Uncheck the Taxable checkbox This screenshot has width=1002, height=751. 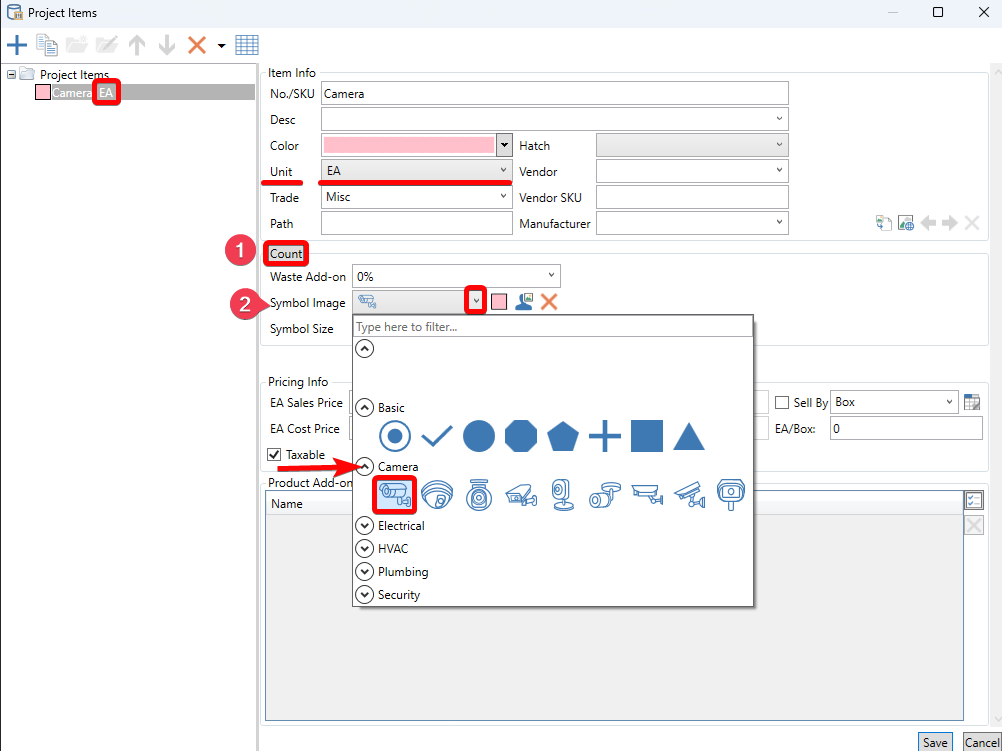tap(274, 454)
